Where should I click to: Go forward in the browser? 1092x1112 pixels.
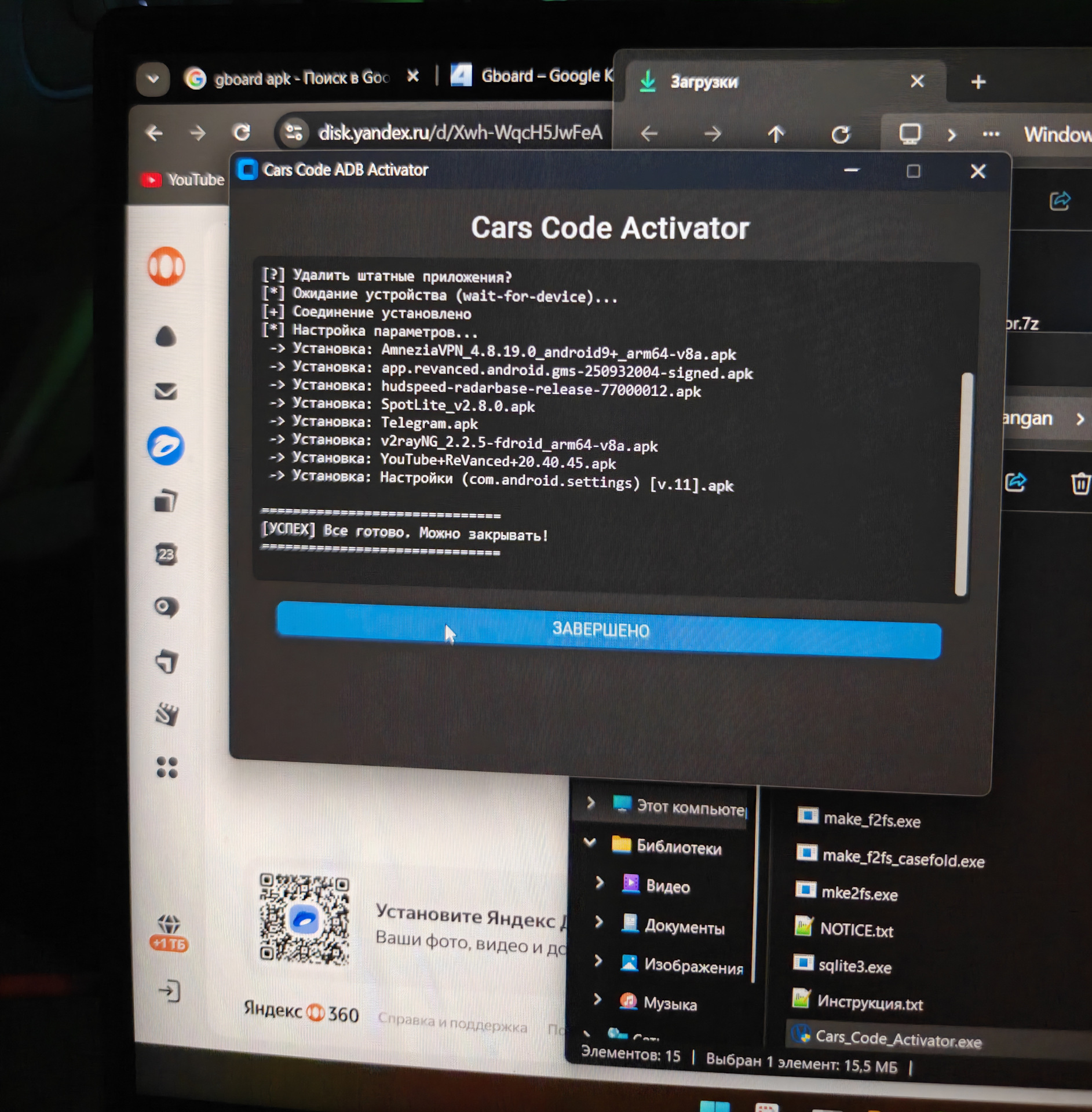198,133
